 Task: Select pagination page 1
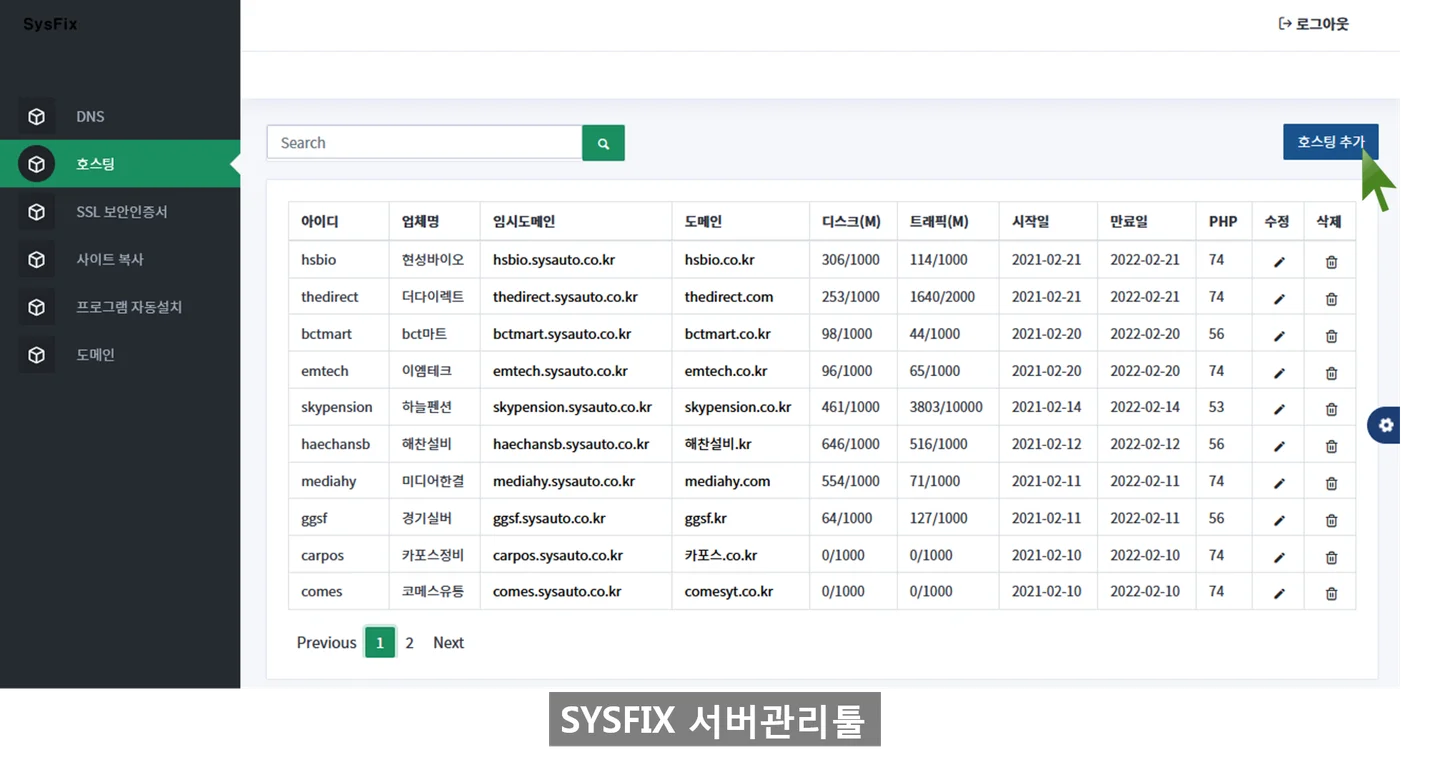pos(380,643)
